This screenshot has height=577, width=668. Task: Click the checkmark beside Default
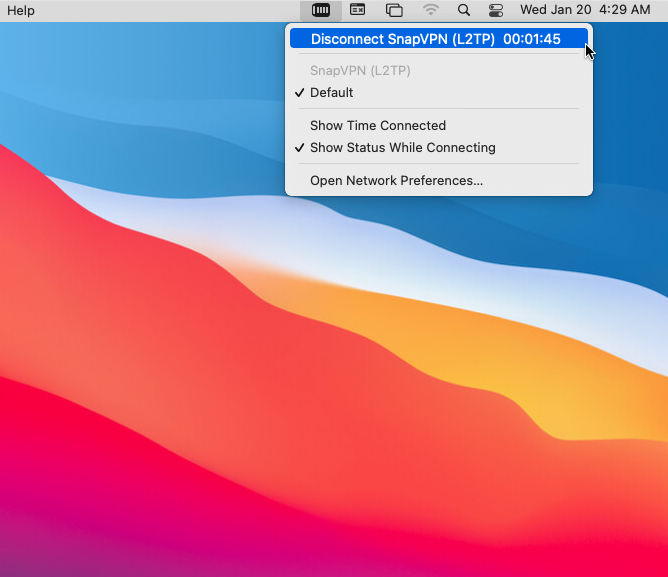pyautogui.click(x=299, y=92)
